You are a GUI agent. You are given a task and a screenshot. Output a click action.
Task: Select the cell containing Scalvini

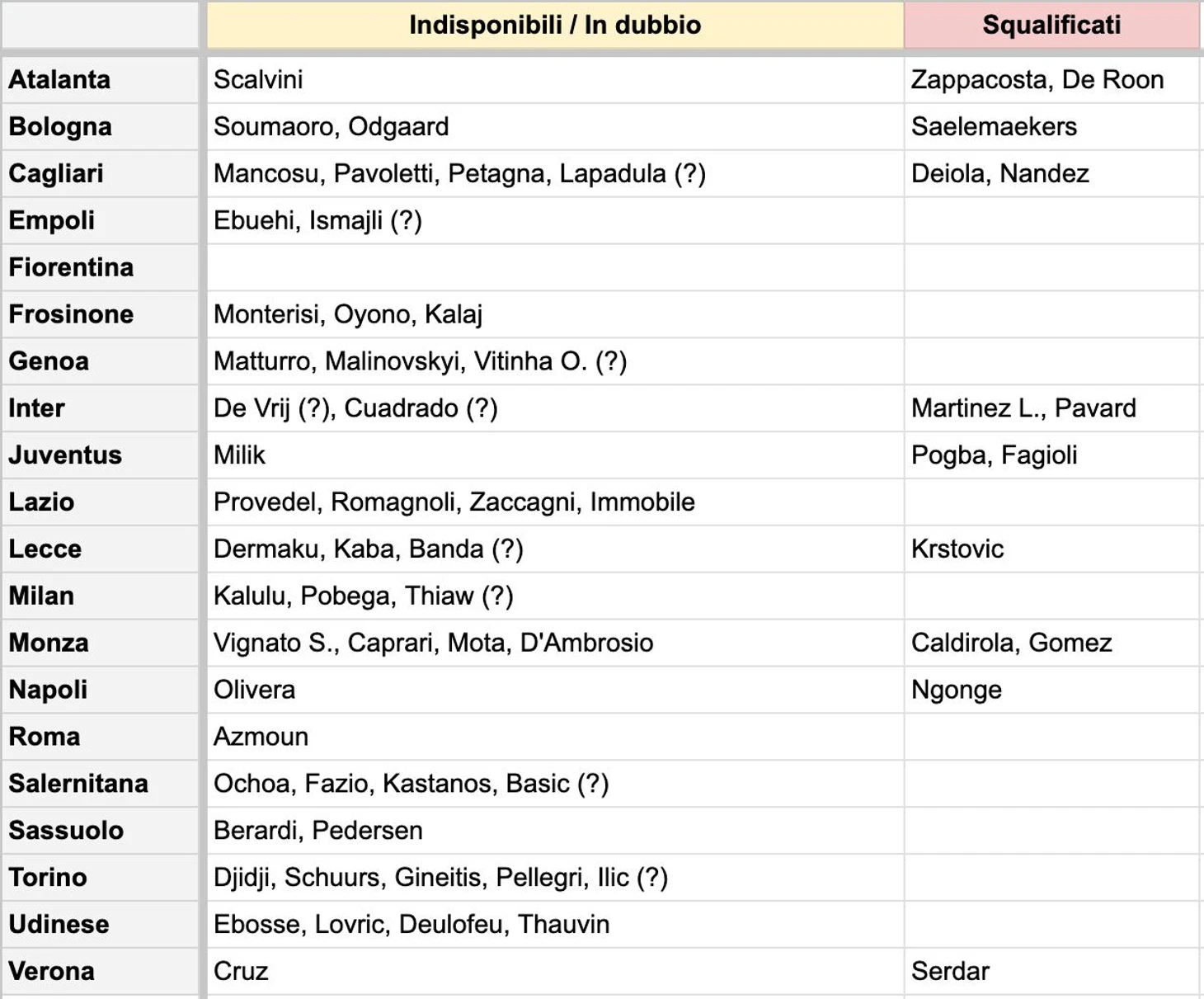coord(555,80)
